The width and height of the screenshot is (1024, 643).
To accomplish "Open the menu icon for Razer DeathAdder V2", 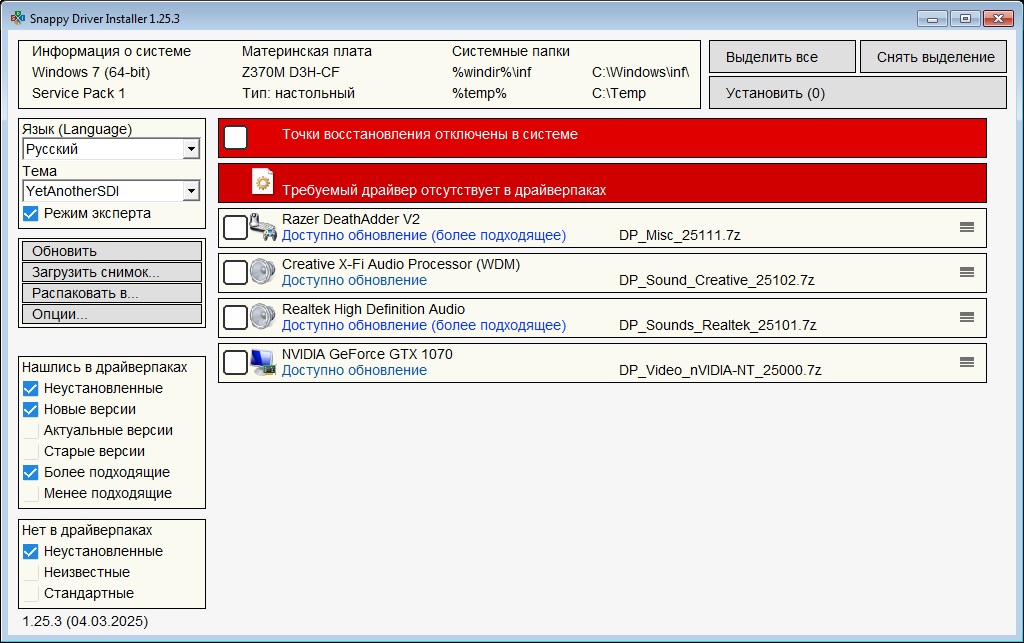I will (x=966, y=227).
